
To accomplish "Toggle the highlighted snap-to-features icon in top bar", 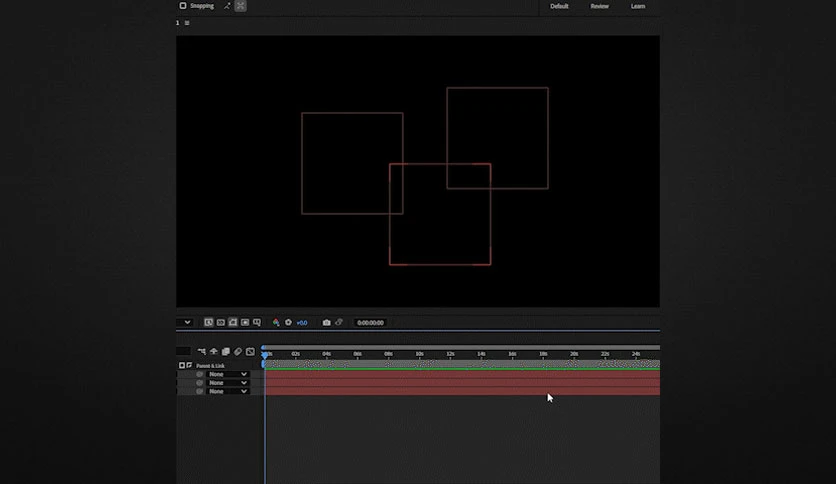I will (240, 6).
